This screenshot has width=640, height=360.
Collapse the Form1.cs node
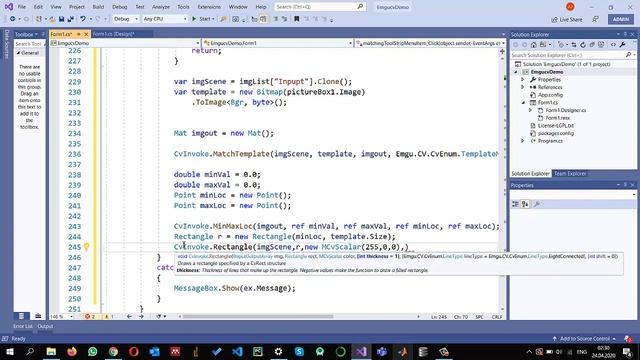click(523, 102)
